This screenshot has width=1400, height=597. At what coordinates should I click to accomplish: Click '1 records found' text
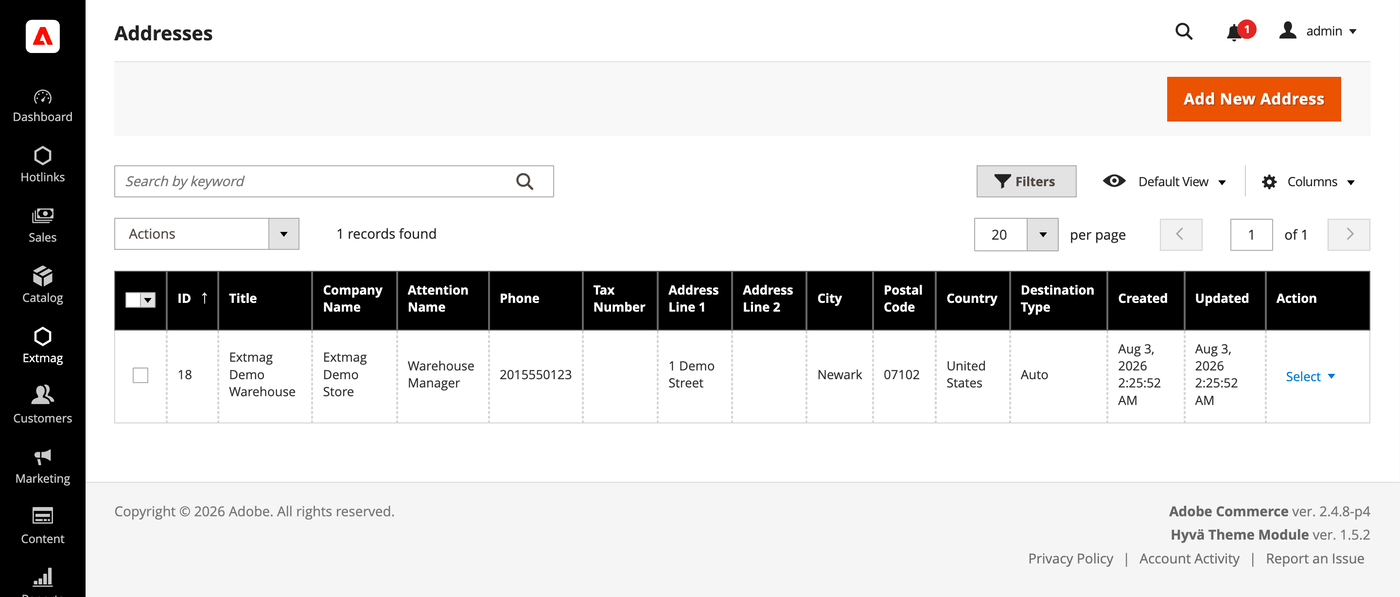[x=386, y=234]
